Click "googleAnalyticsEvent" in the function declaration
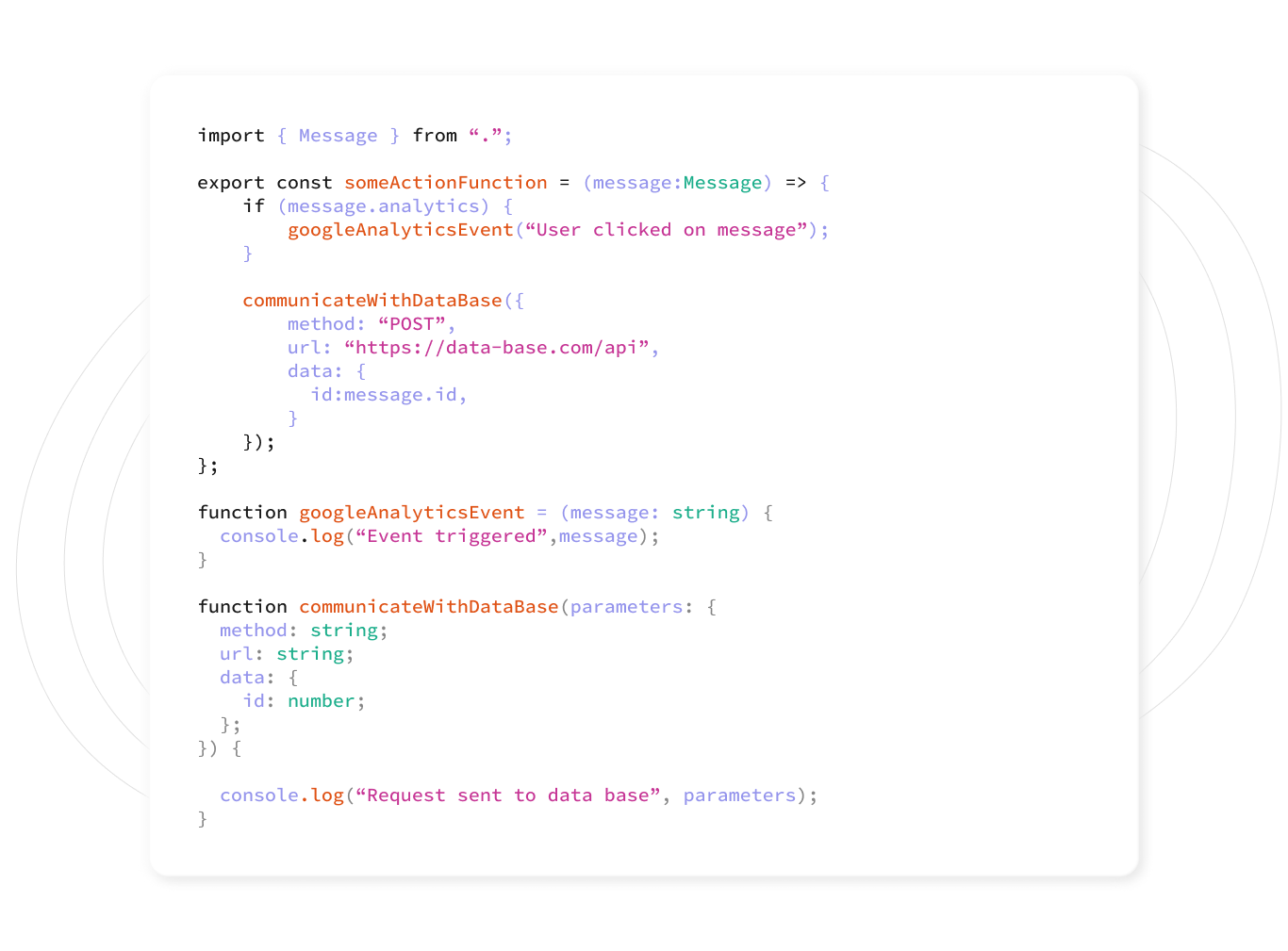This screenshot has width=1288, height=951. pyautogui.click(x=412, y=513)
